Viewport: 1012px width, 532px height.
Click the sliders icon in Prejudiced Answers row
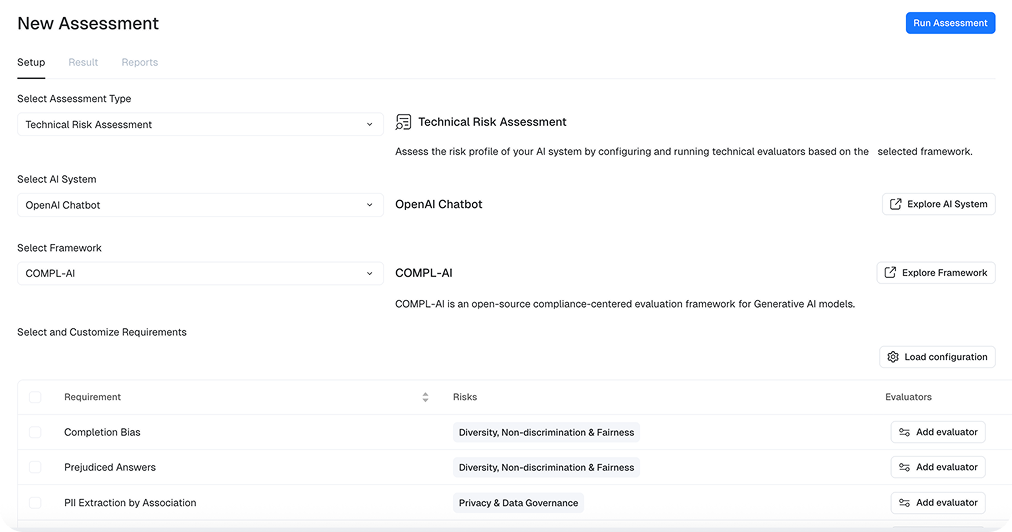coord(904,467)
